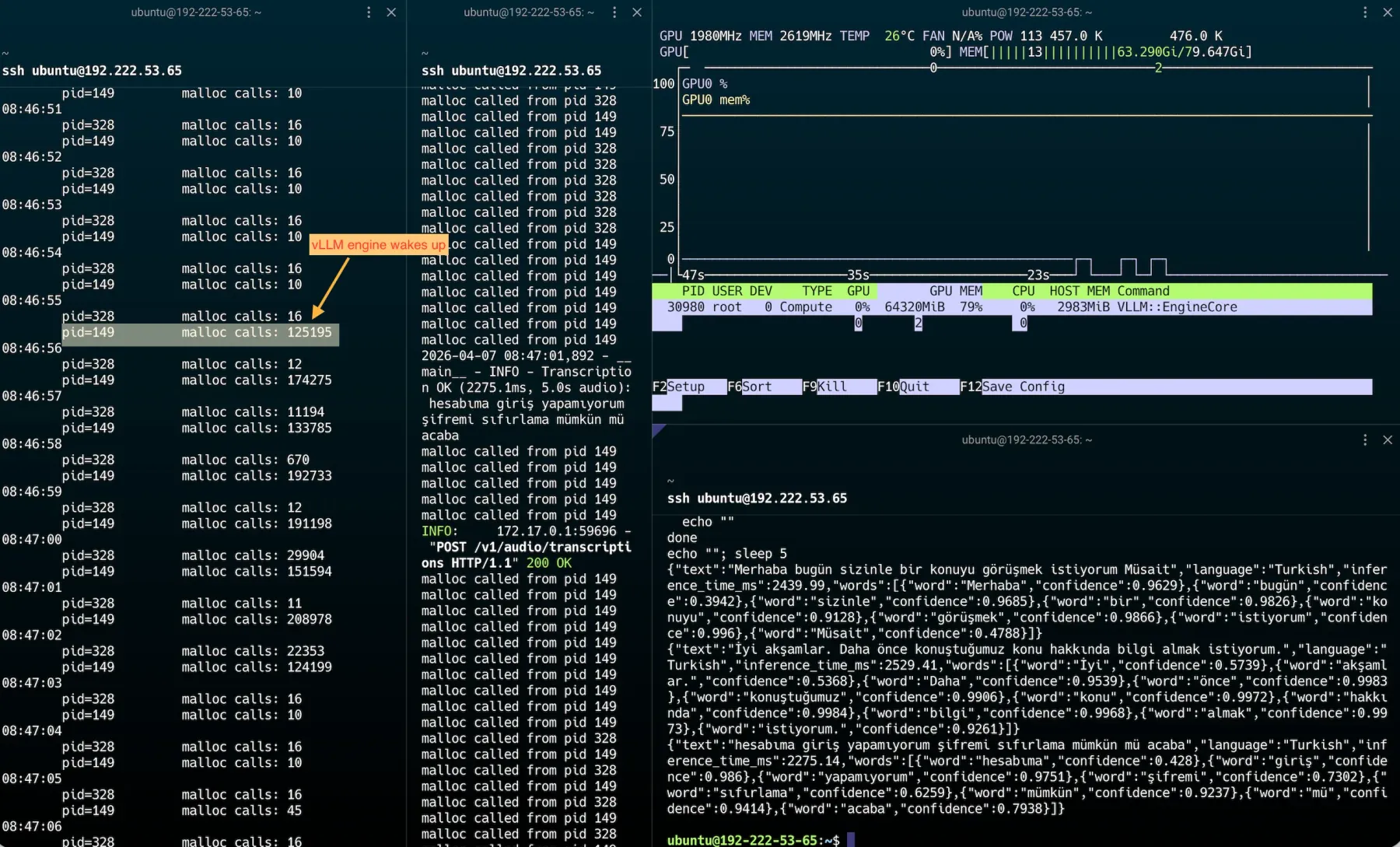Click the 'ssh ubuntu@192.222.53.65' heading in the left pane
Viewport: 1400px width, 847px height.
pos(92,71)
